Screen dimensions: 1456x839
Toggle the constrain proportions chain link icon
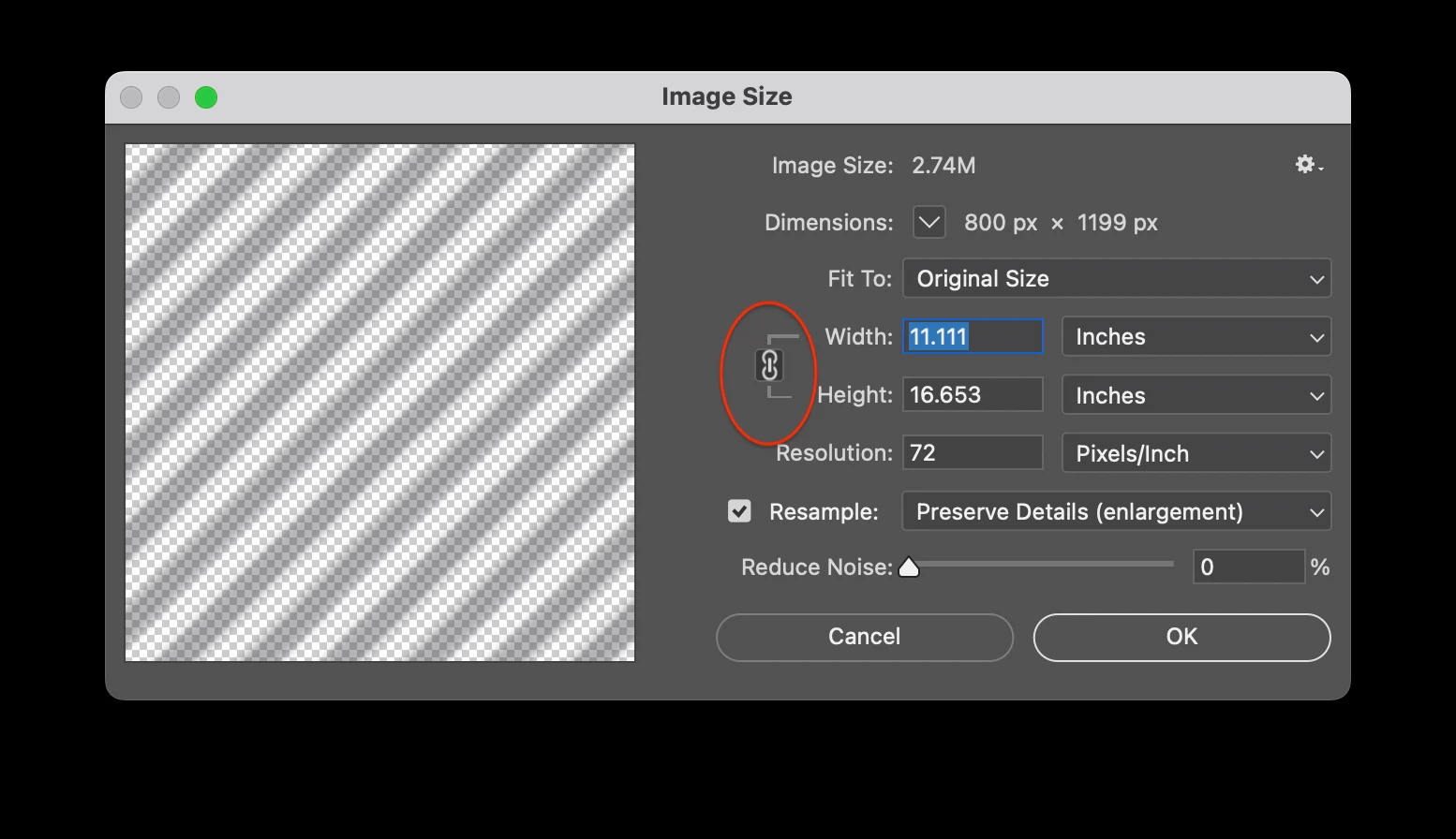pos(769,365)
